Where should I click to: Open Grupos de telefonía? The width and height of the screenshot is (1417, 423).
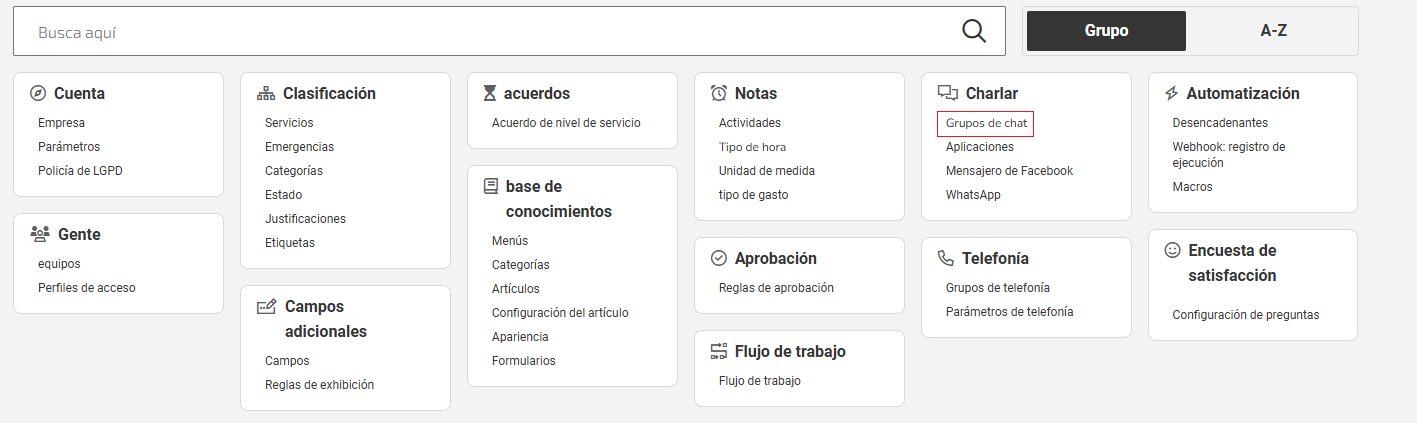point(998,288)
